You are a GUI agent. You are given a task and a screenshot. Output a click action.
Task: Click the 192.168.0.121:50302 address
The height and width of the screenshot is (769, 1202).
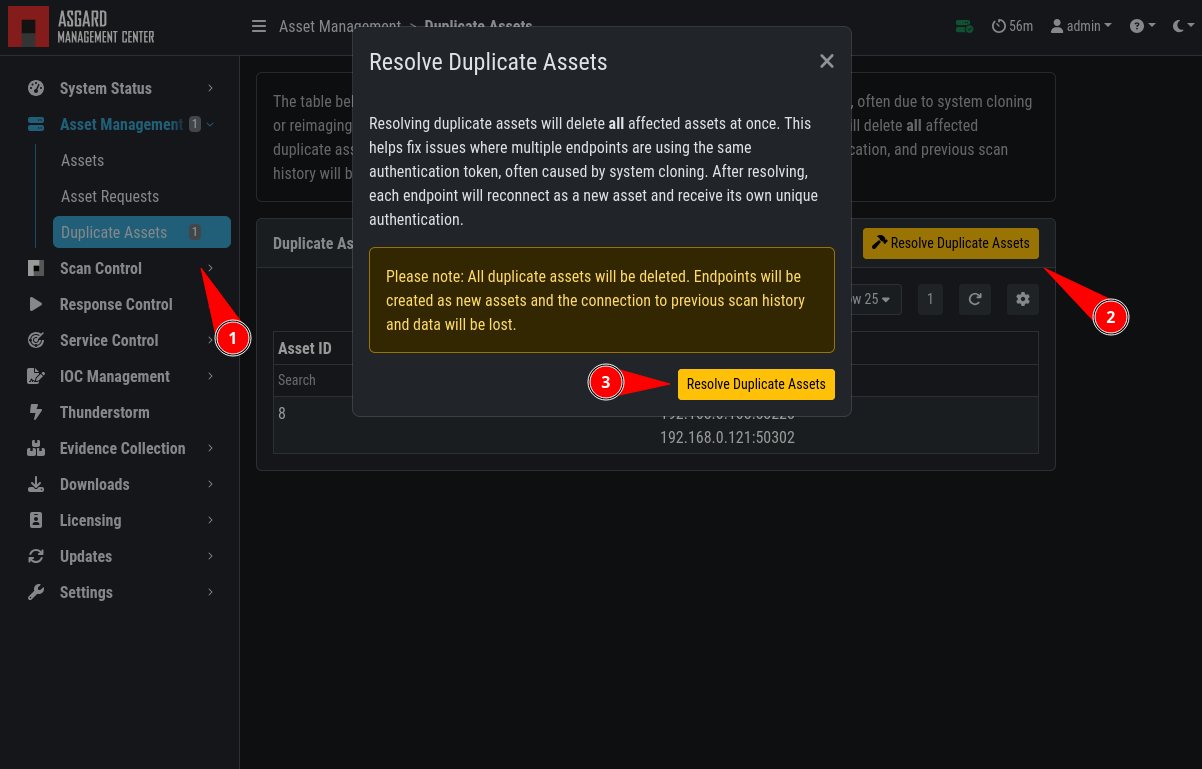727,437
